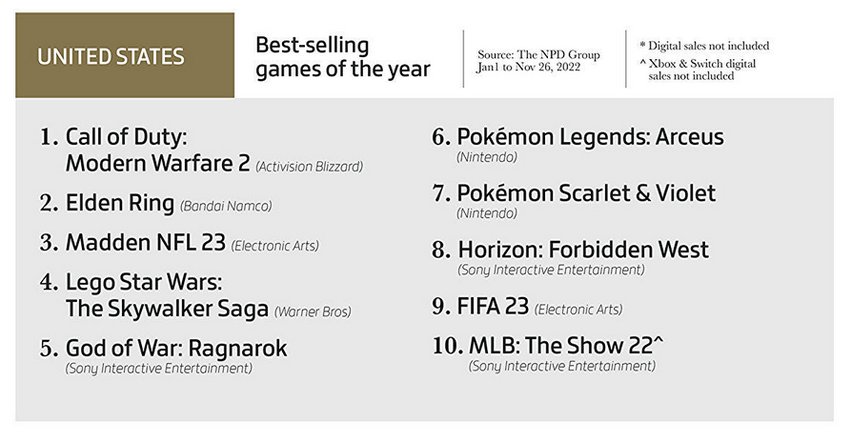850x442 pixels.
Task: Click the Electronic Arts label beside FIFA 23
Action: pyautogui.click(x=578, y=309)
